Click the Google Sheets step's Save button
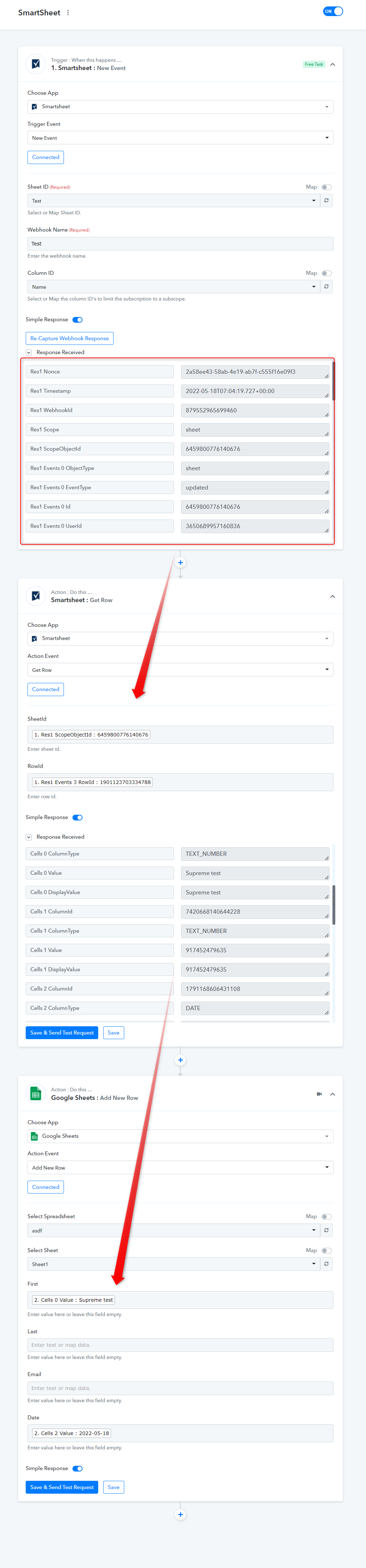This screenshot has height=1568, width=366. point(114,1488)
